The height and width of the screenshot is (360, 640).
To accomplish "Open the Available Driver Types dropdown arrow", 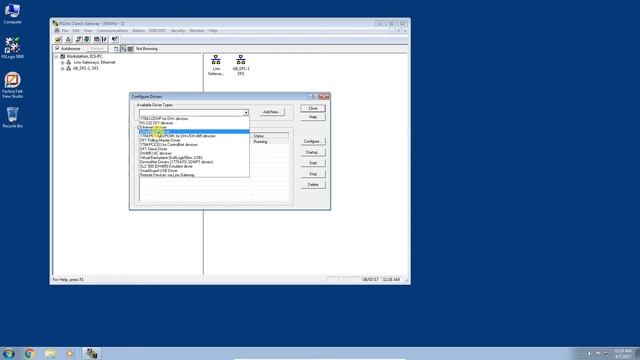I will tap(246, 112).
